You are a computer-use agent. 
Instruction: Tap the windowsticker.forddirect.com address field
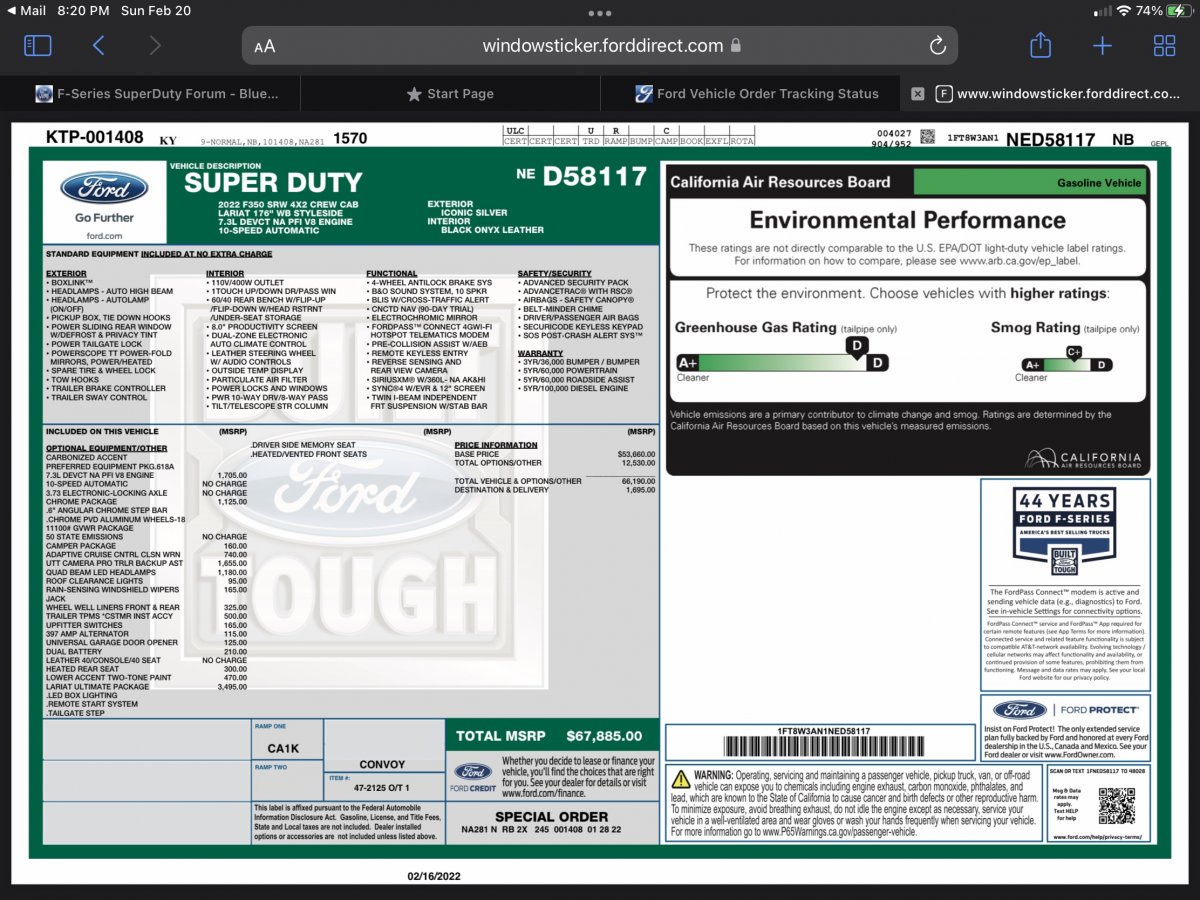pos(600,46)
